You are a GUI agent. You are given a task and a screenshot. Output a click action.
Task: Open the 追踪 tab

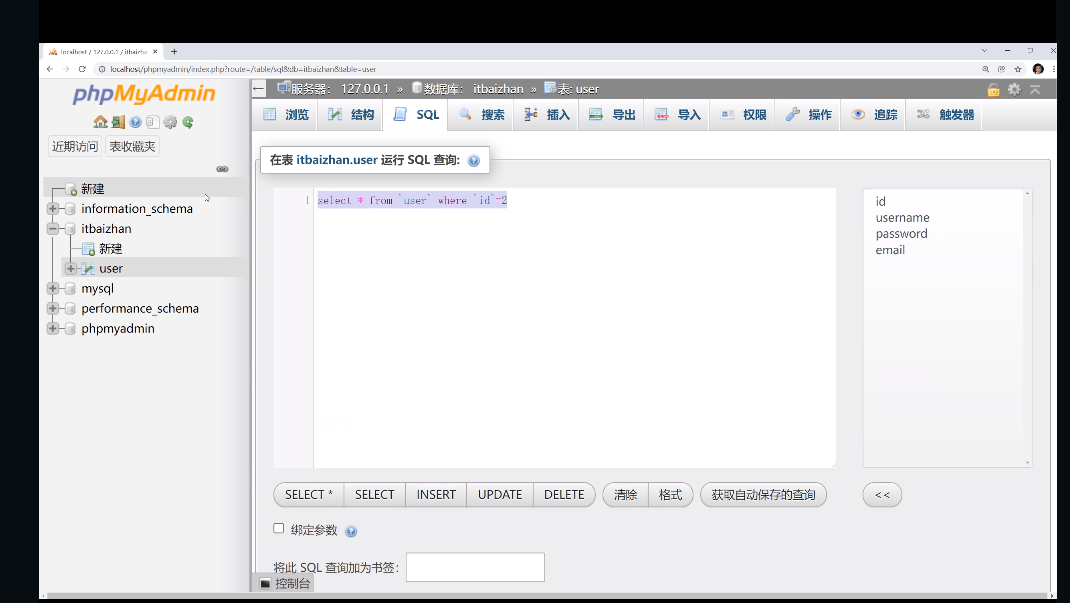point(875,115)
